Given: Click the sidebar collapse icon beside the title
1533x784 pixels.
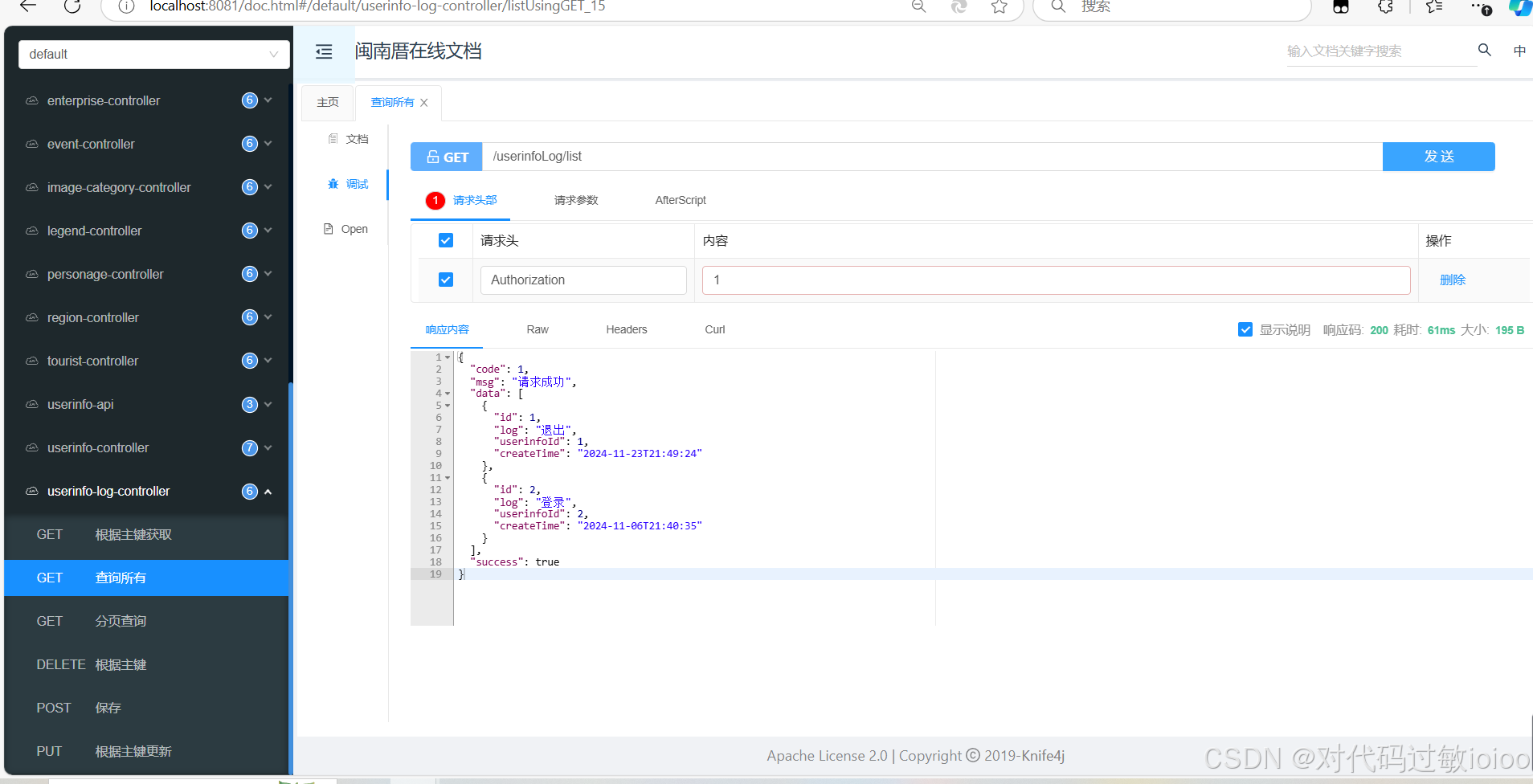Looking at the screenshot, I should pyautogui.click(x=324, y=51).
